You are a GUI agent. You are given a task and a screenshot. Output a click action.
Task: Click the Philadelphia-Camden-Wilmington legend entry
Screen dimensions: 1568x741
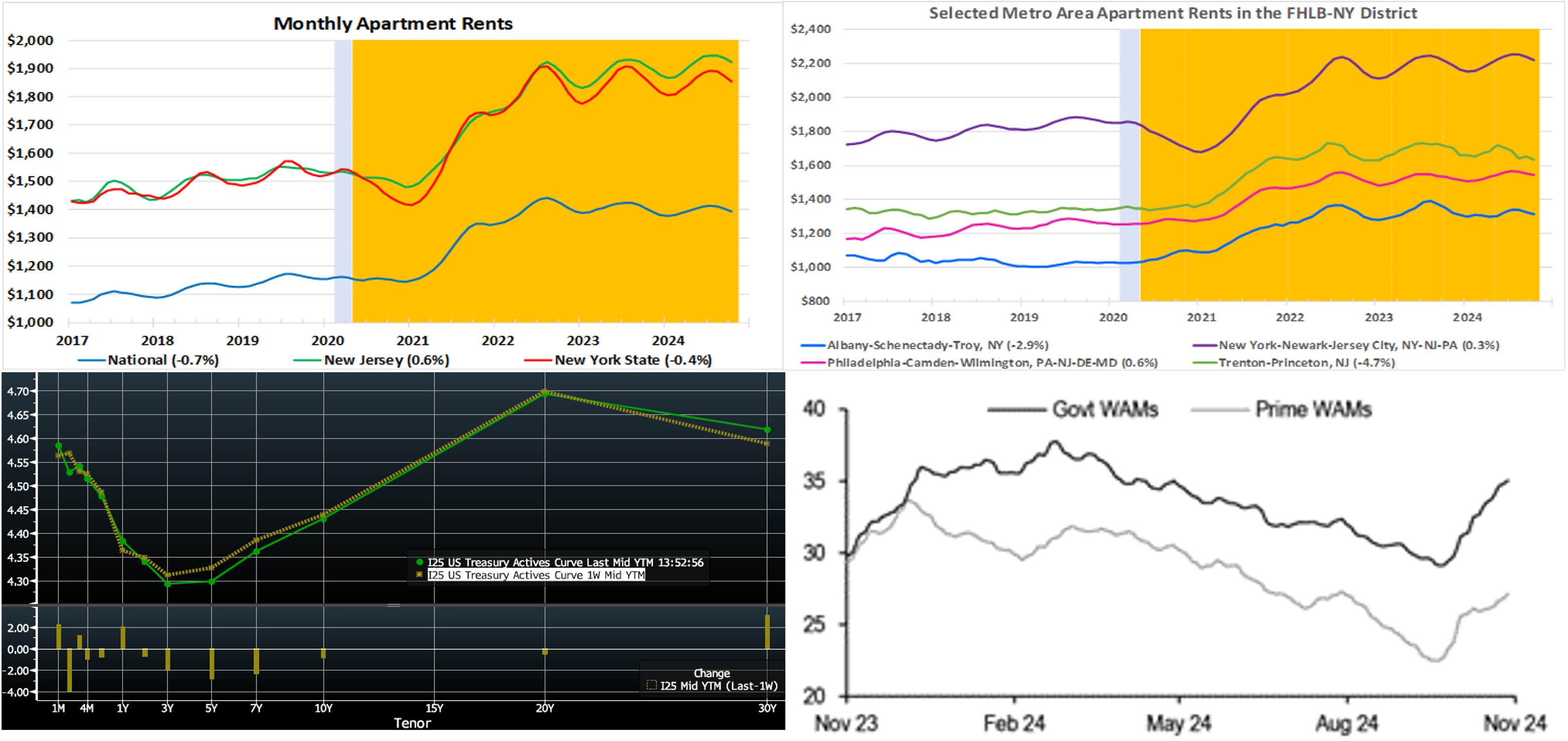(992, 363)
